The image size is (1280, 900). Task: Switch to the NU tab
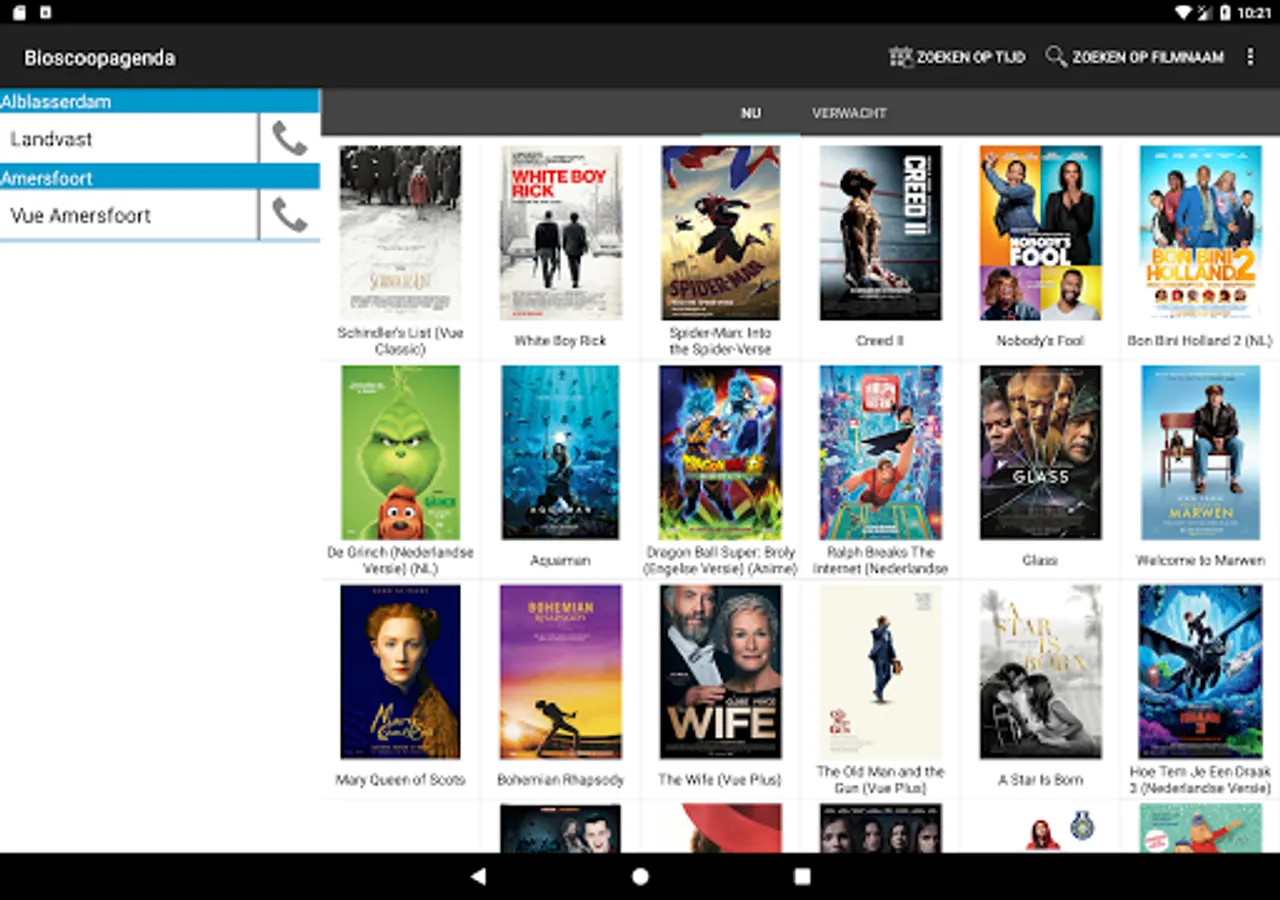751,113
